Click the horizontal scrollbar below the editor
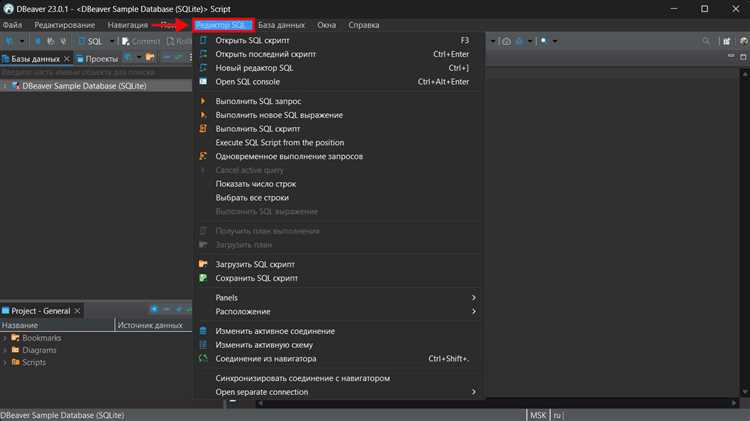This screenshot has height=421, width=750. point(497,404)
